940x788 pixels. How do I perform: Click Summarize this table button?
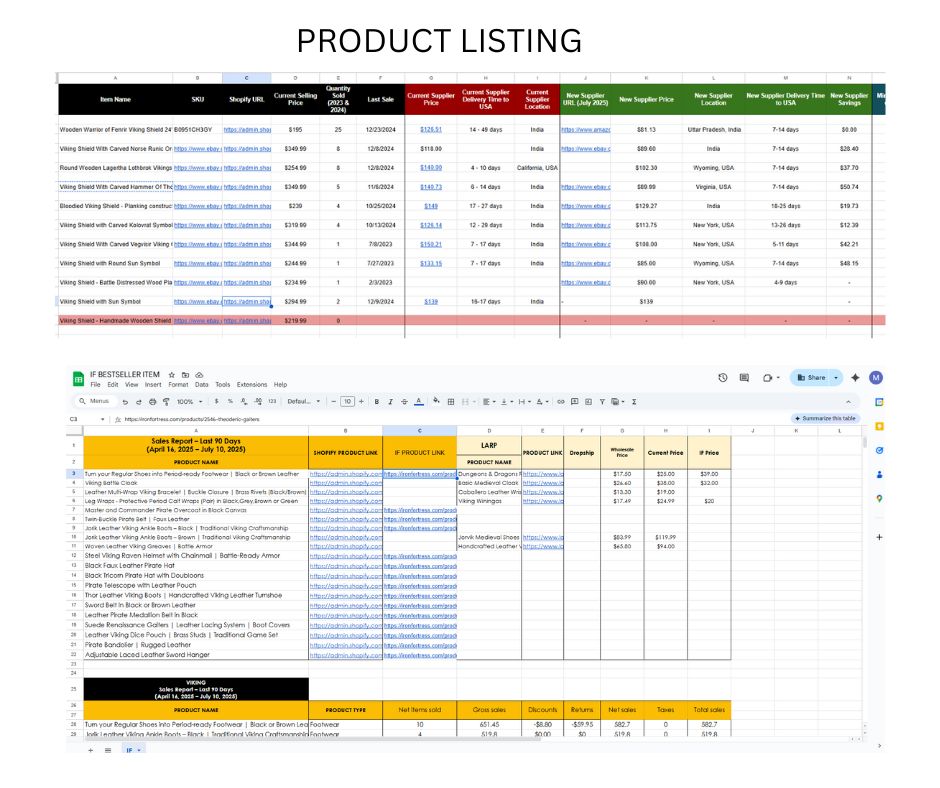click(x=825, y=418)
